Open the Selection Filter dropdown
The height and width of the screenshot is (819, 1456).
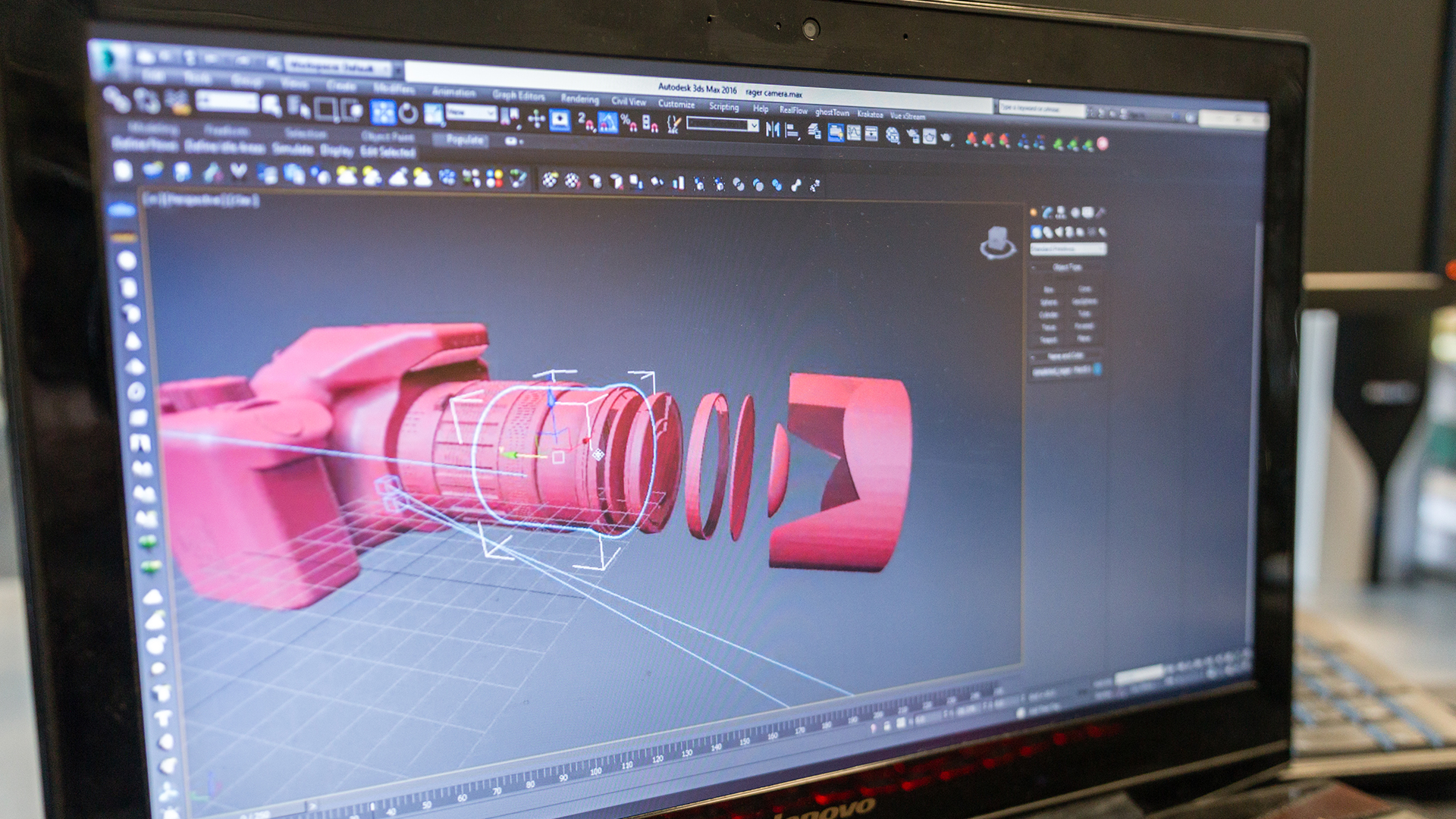pos(227,100)
